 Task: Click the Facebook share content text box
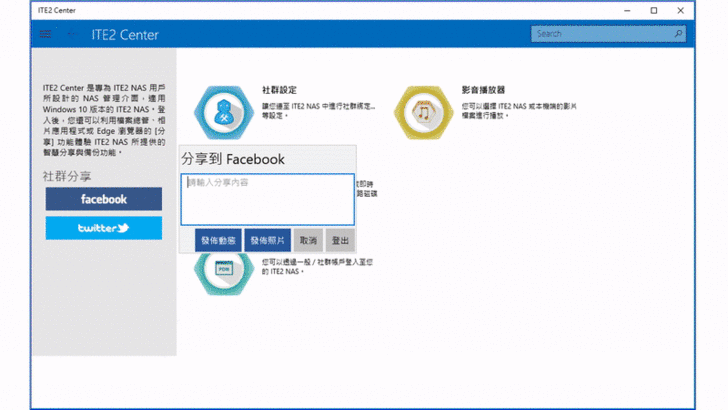point(267,200)
